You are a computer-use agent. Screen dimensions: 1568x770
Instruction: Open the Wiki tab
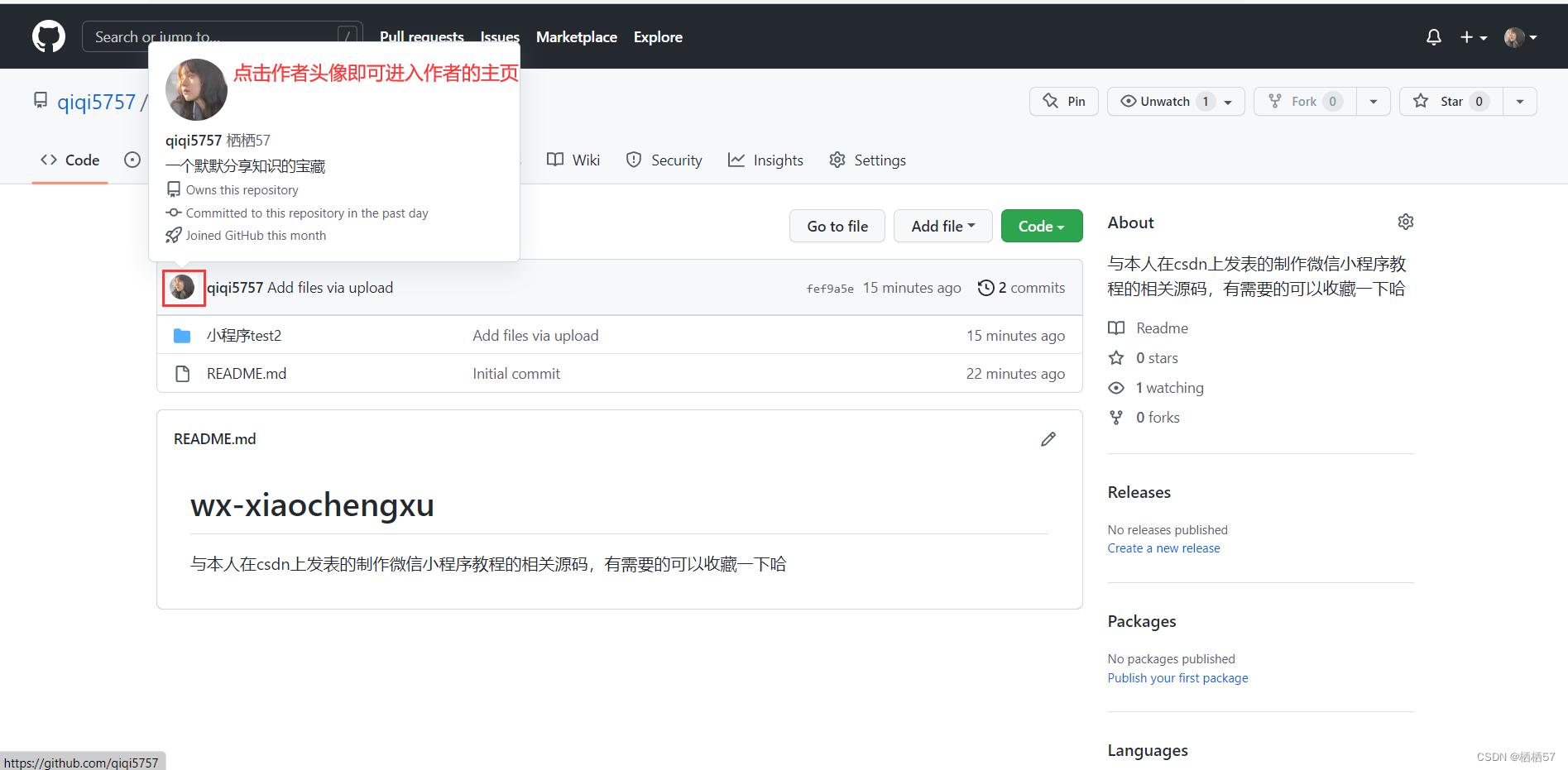pos(573,160)
